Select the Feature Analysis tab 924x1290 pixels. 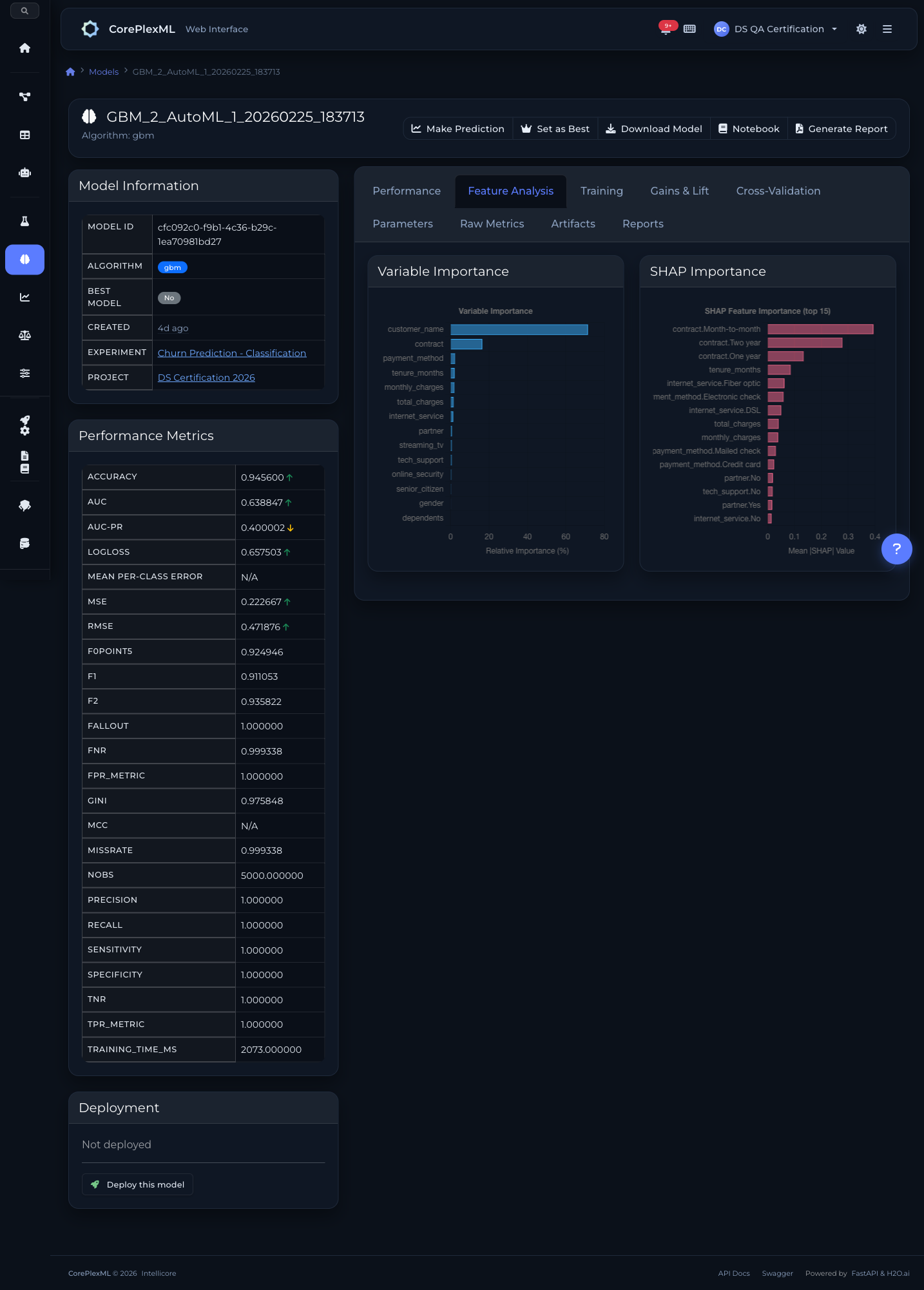[510, 191]
